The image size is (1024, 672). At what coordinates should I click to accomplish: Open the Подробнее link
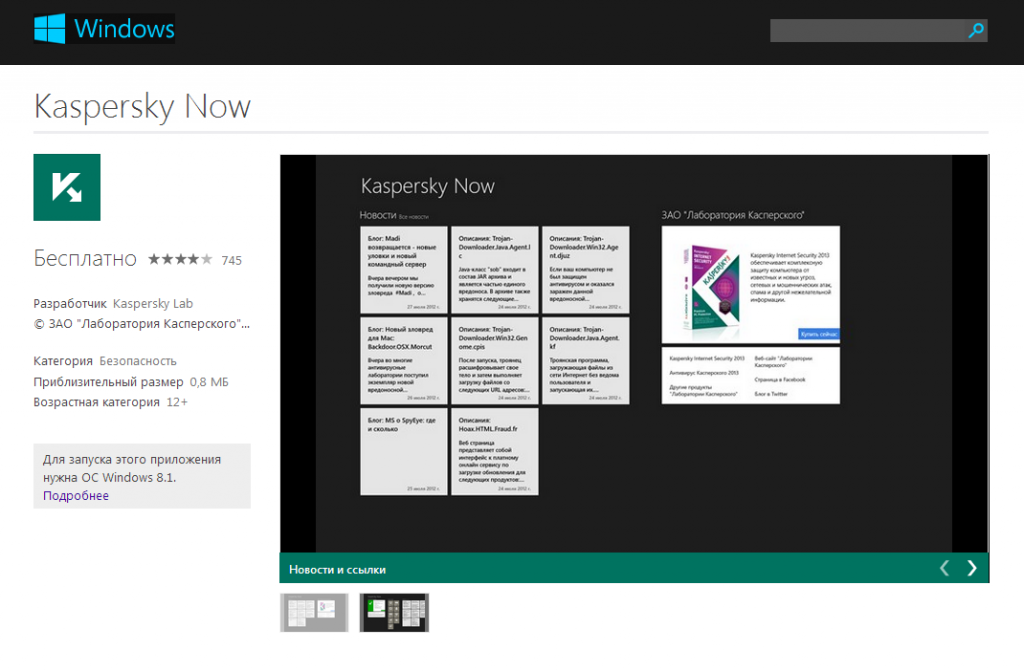[76, 496]
